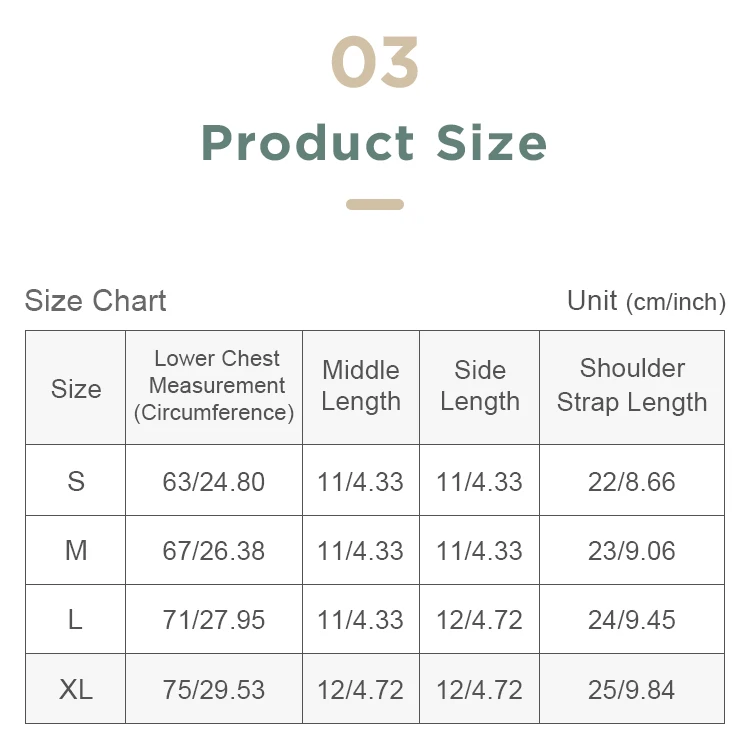Screen dimensions: 750x751
Task: Select the Side Length column header
Action: (x=479, y=386)
